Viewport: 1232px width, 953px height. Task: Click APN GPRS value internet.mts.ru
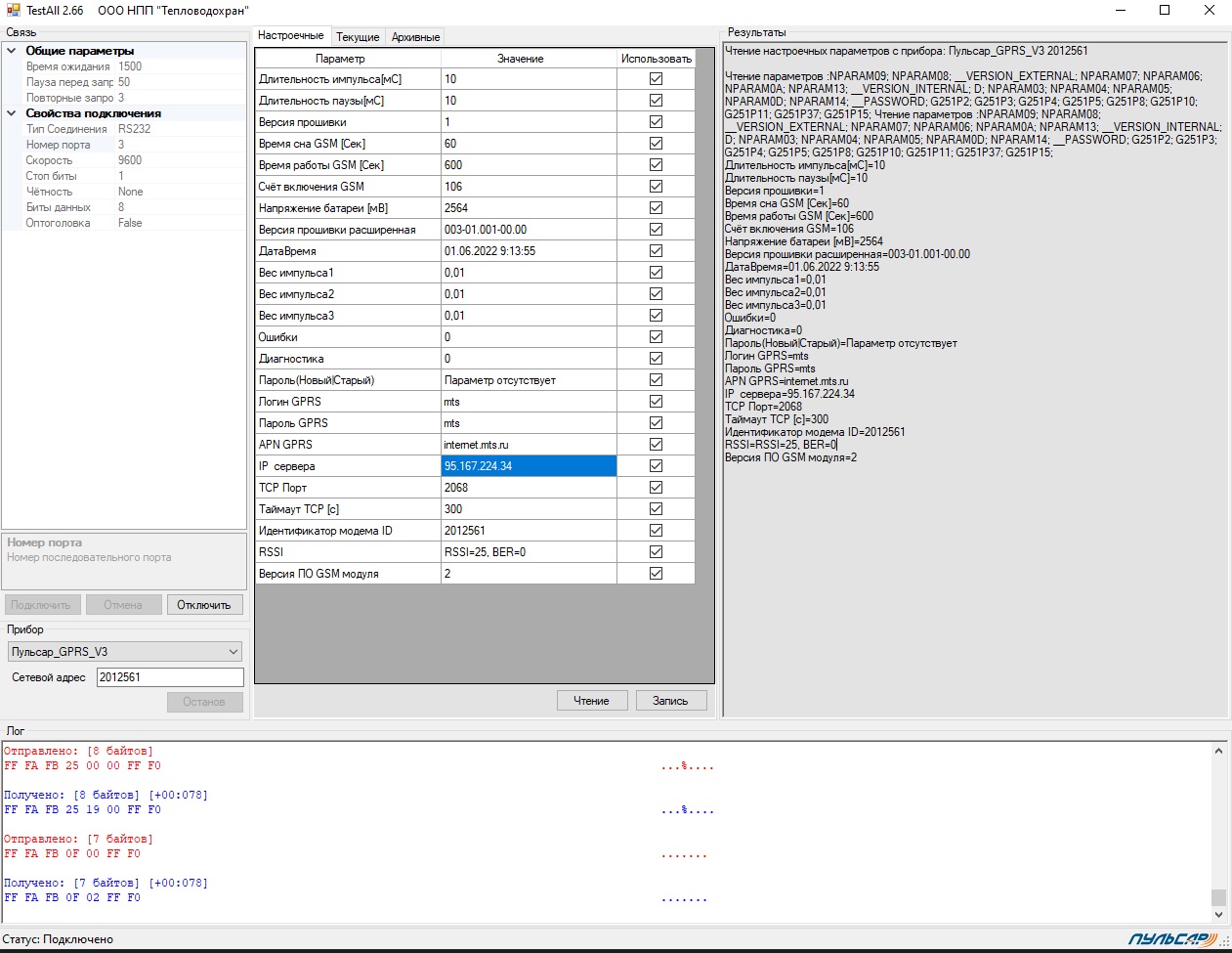click(x=529, y=445)
